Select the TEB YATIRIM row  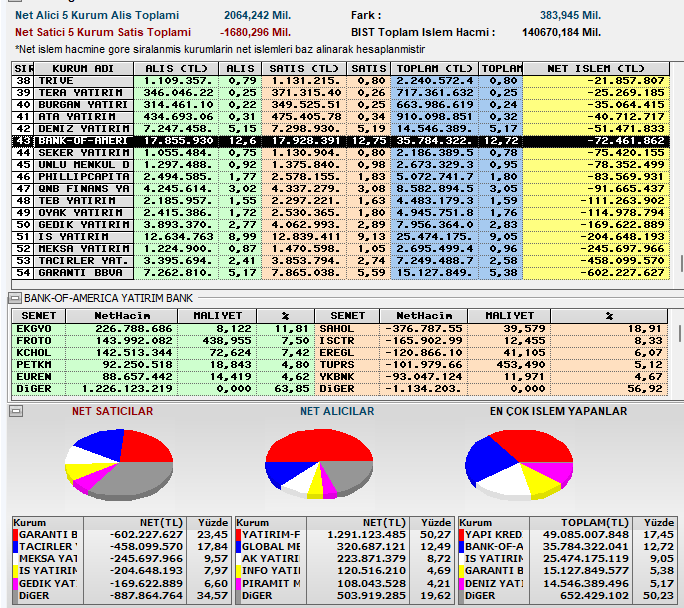(340, 201)
